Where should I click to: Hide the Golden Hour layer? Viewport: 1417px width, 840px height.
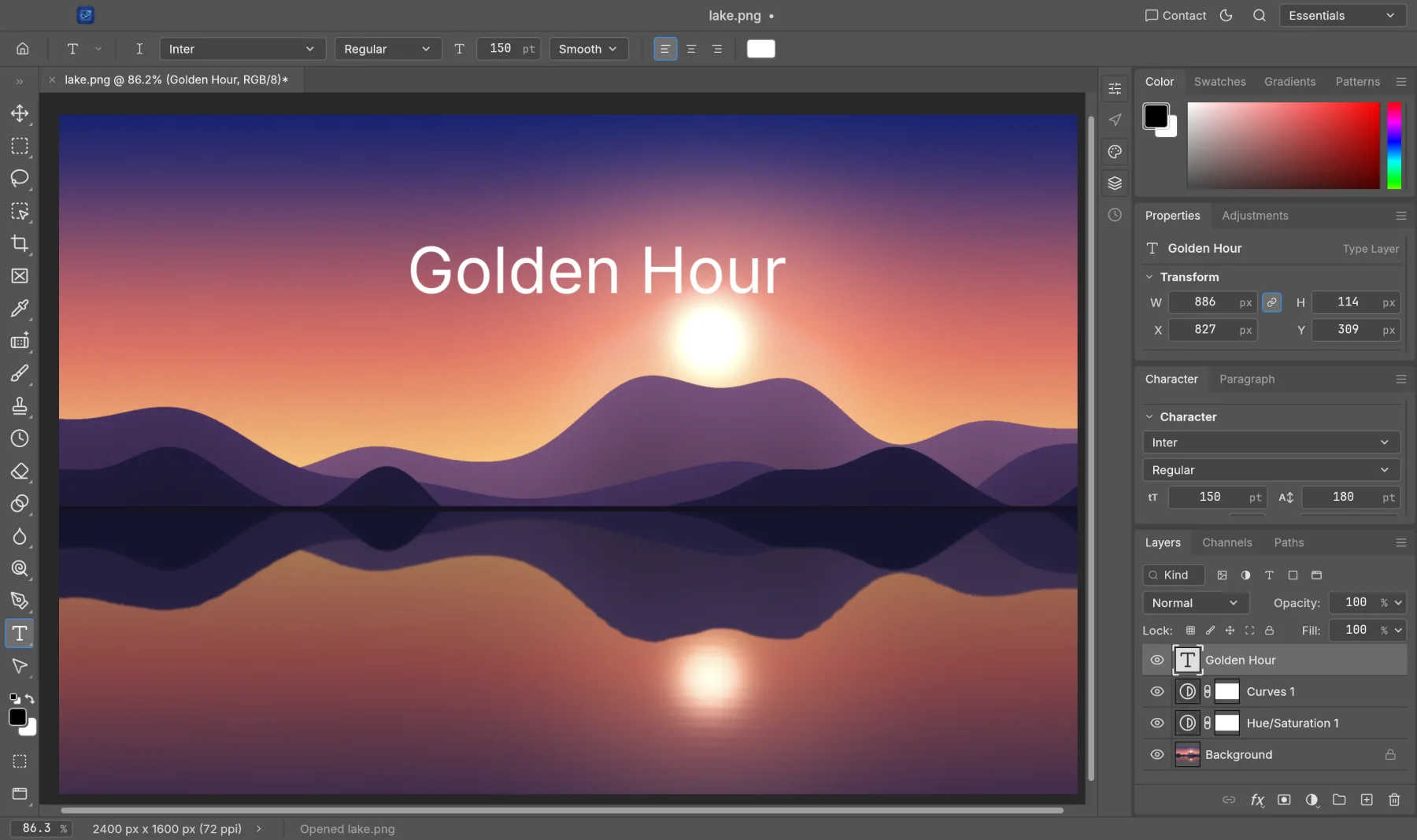click(x=1156, y=661)
